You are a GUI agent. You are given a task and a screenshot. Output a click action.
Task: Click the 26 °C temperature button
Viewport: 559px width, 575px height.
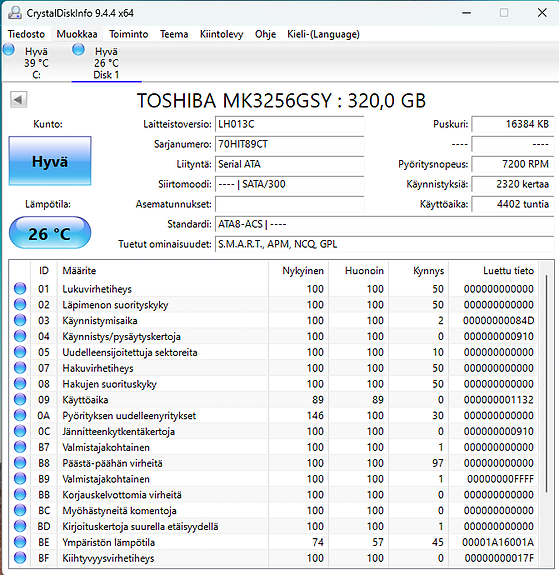50,233
